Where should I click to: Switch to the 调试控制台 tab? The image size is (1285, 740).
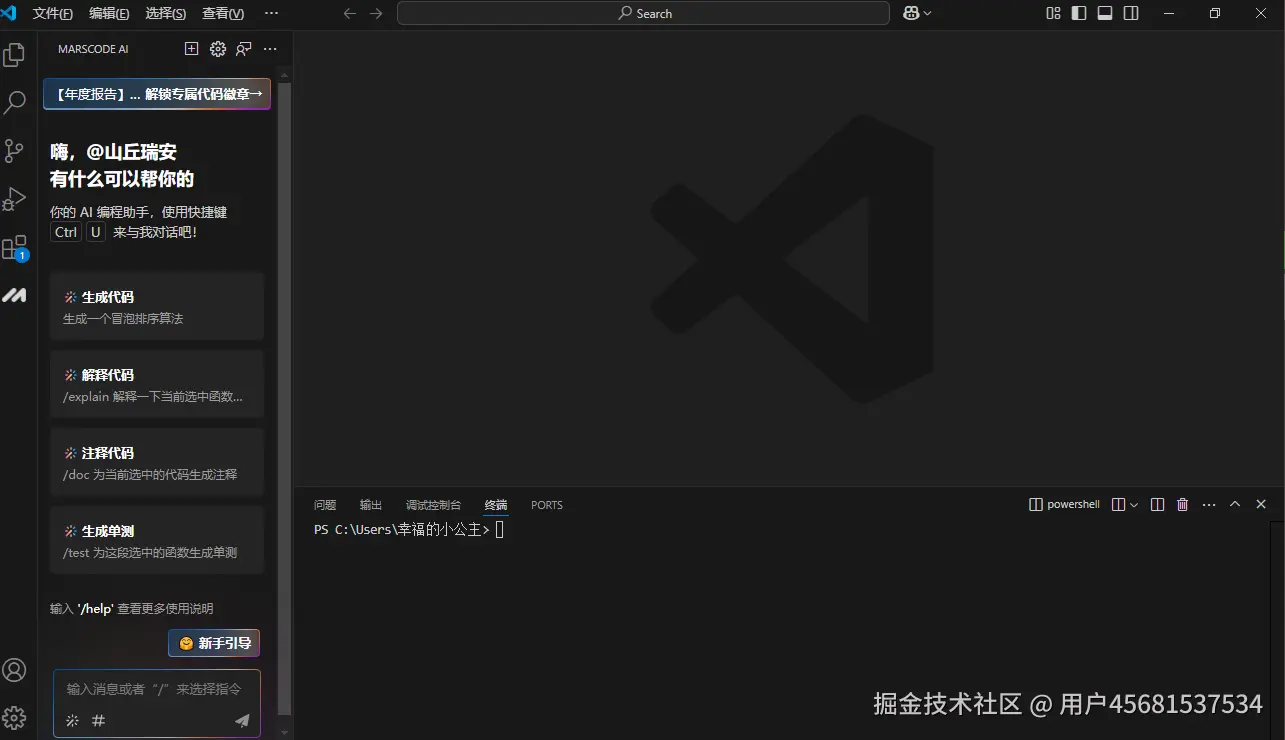(x=433, y=505)
